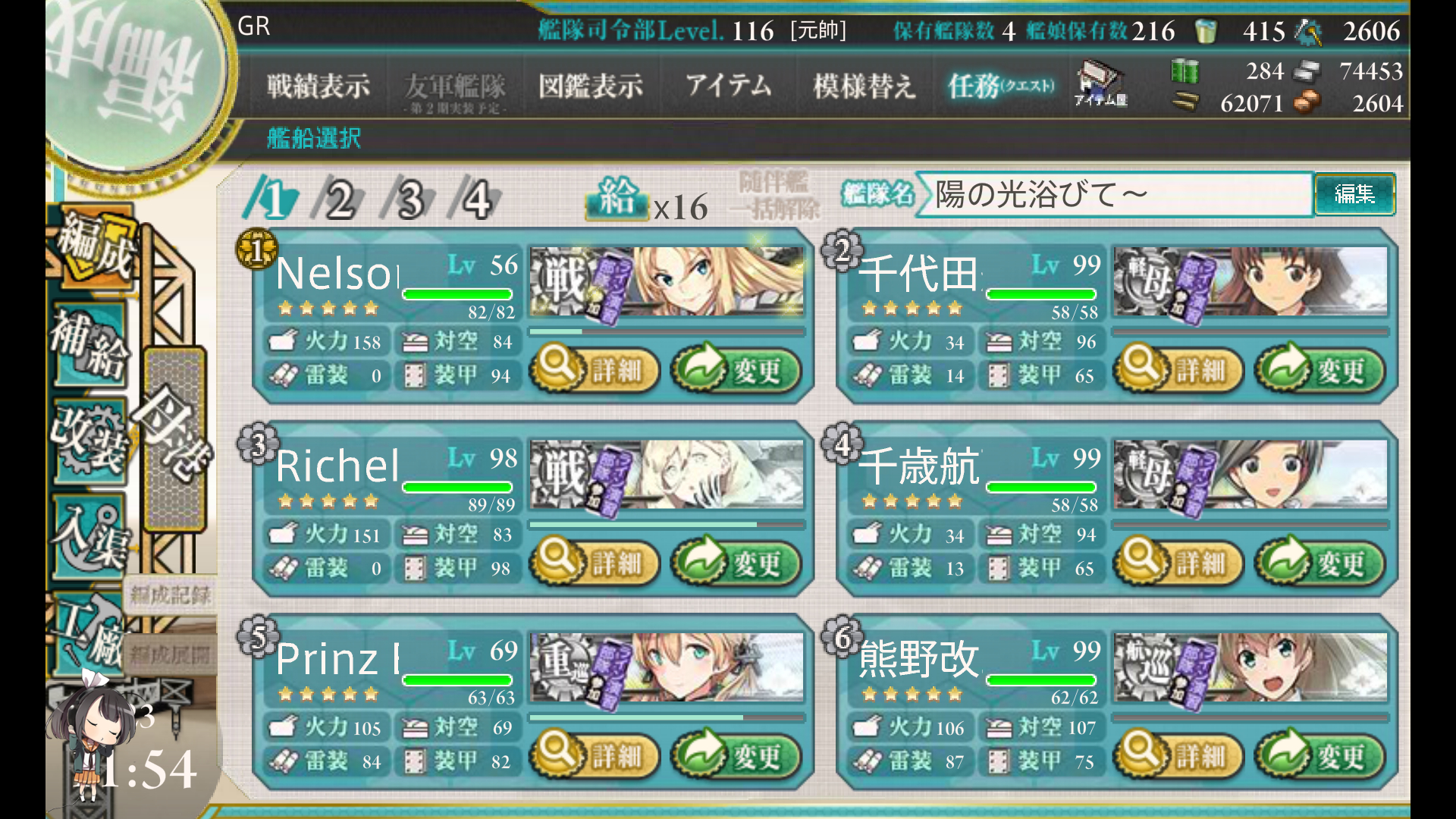Open the 編成 fleet composition sidebar icon
Image resolution: width=1456 pixels, height=819 pixels.
[95, 250]
